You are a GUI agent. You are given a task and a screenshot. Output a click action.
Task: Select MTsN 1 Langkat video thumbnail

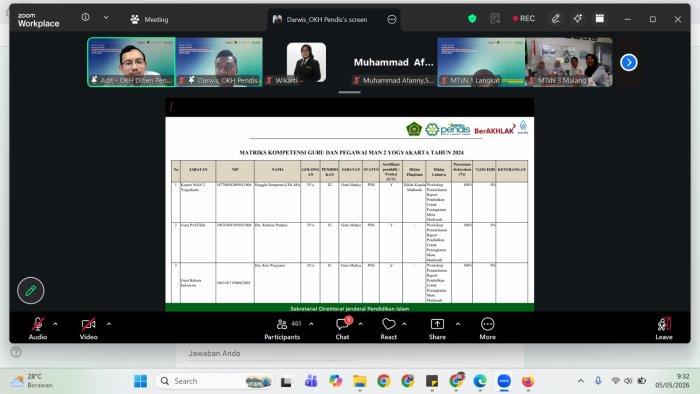pyautogui.click(x=481, y=62)
